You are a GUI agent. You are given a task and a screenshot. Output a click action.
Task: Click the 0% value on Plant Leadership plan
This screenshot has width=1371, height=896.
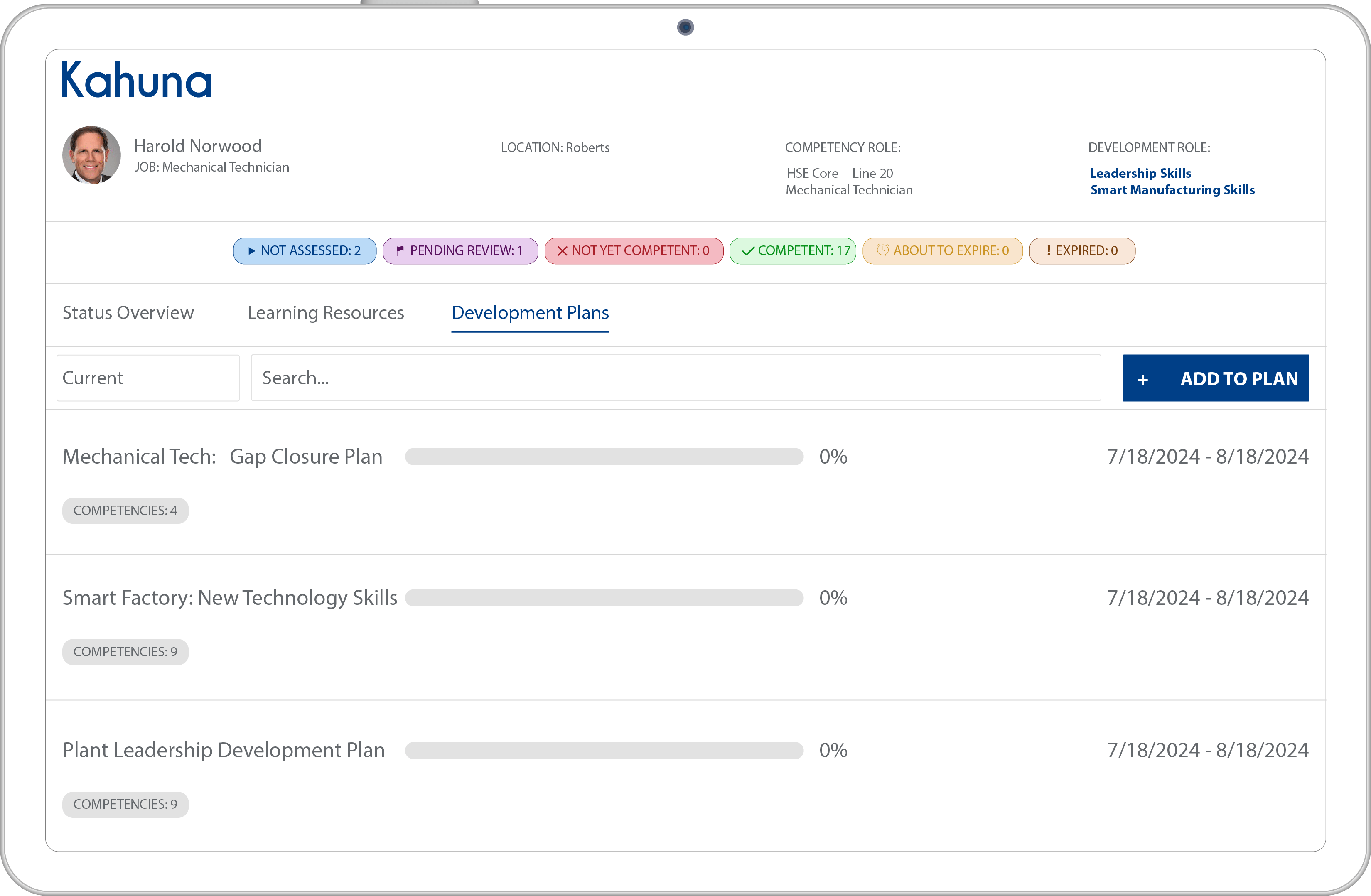833,750
